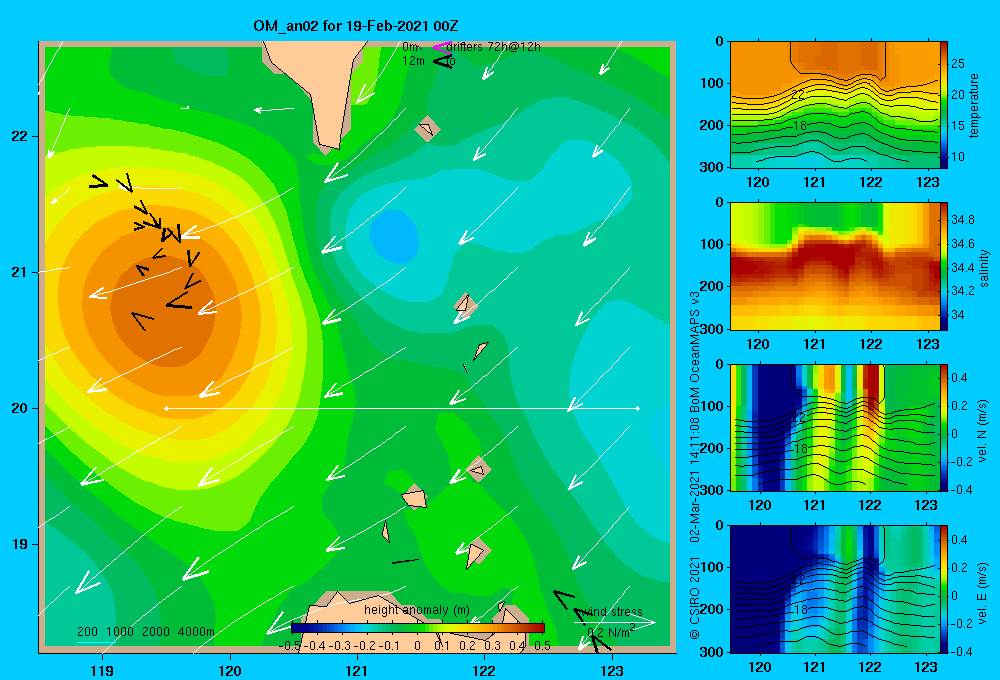The width and height of the screenshot is (1000, 680).
Task: Click the 25 tick on temperature scale
Action: [x=957, y=64]
